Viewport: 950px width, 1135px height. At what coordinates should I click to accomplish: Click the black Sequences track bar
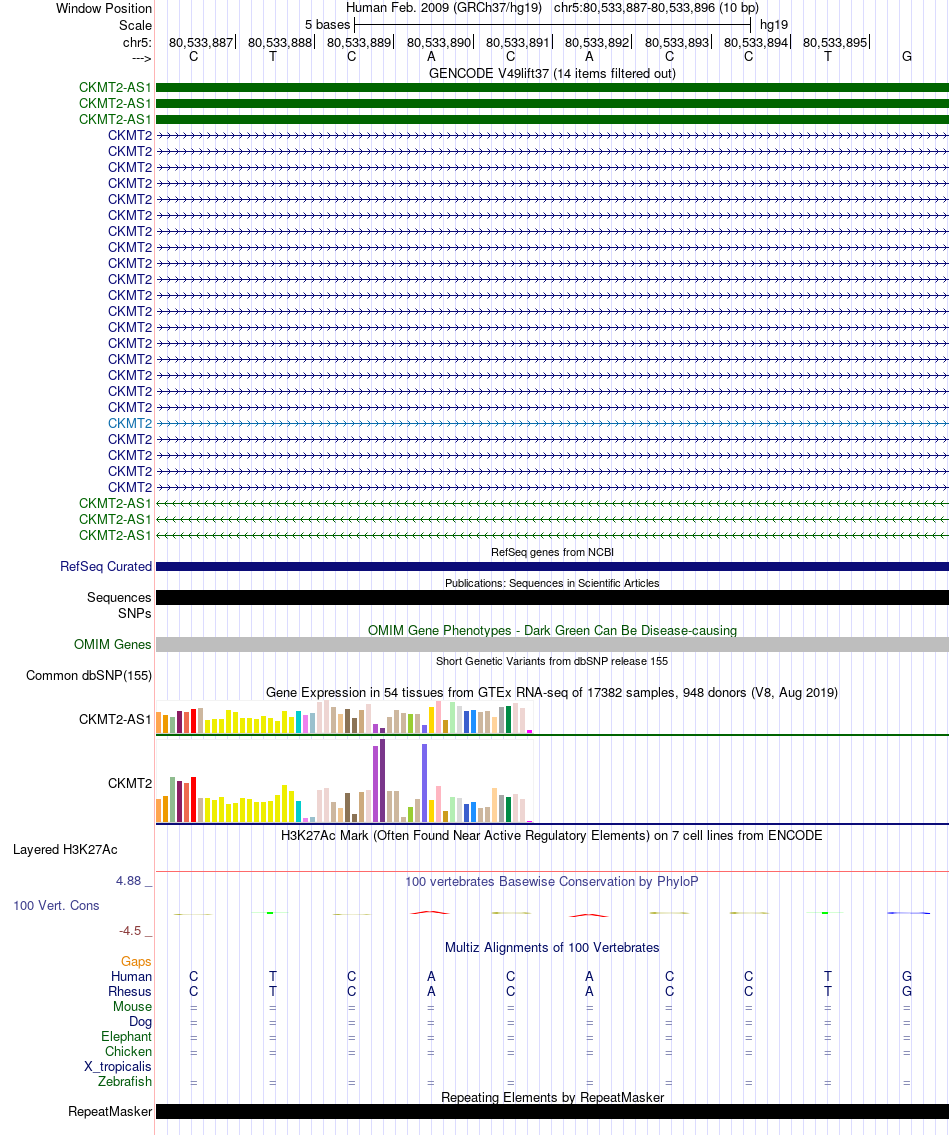552,598
